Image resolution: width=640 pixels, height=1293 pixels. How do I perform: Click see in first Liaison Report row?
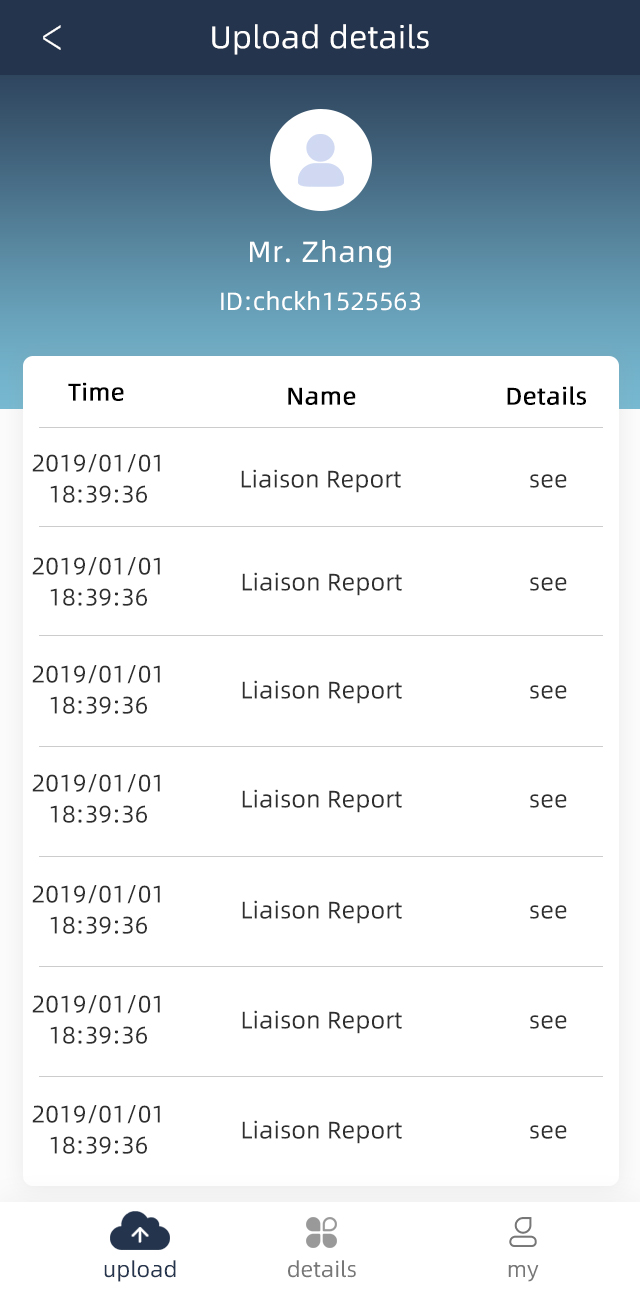[548, 479]
